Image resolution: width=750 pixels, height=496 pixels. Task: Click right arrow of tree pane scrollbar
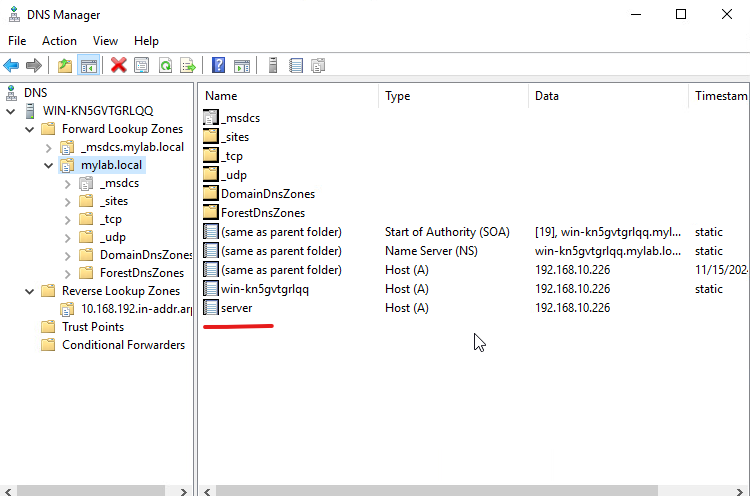184,491
